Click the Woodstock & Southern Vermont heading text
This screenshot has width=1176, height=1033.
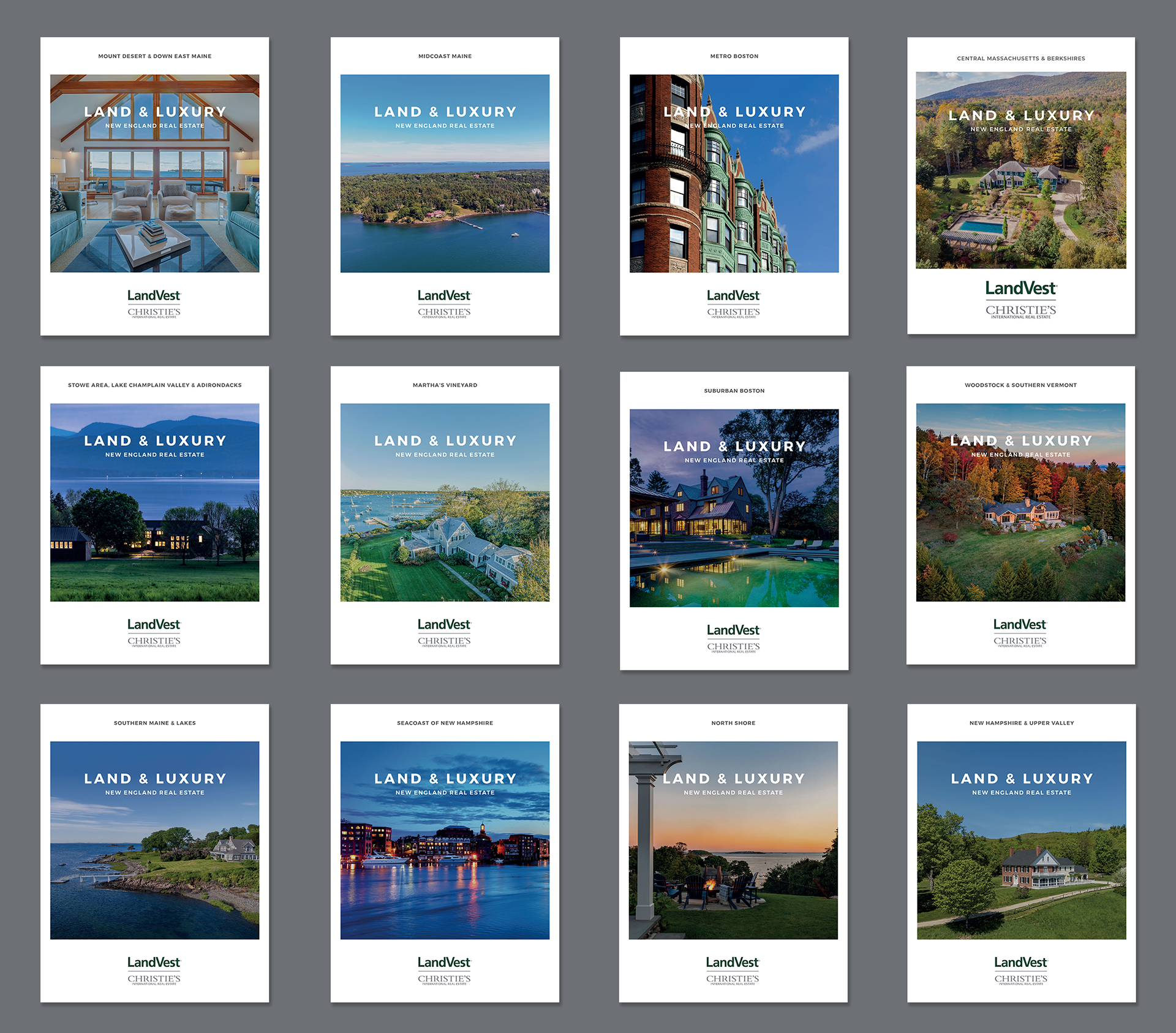coord(1020,385)
